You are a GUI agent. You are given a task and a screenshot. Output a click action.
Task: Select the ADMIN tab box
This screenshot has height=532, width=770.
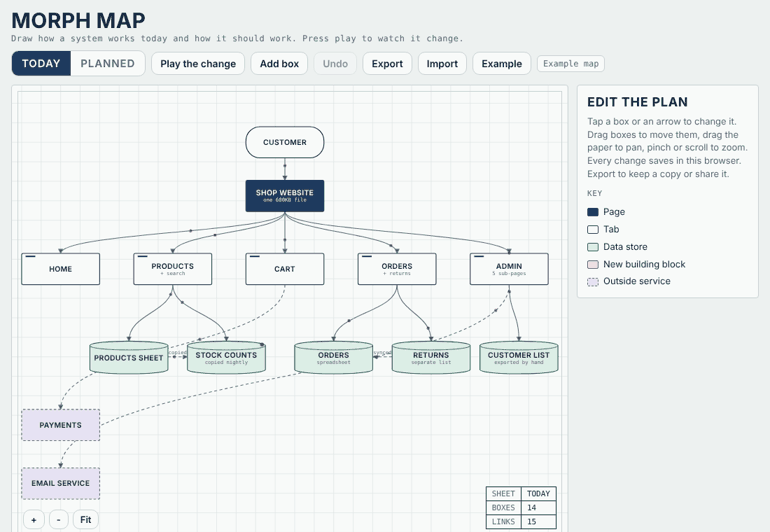pyautogui.click(x=509, y=269)
